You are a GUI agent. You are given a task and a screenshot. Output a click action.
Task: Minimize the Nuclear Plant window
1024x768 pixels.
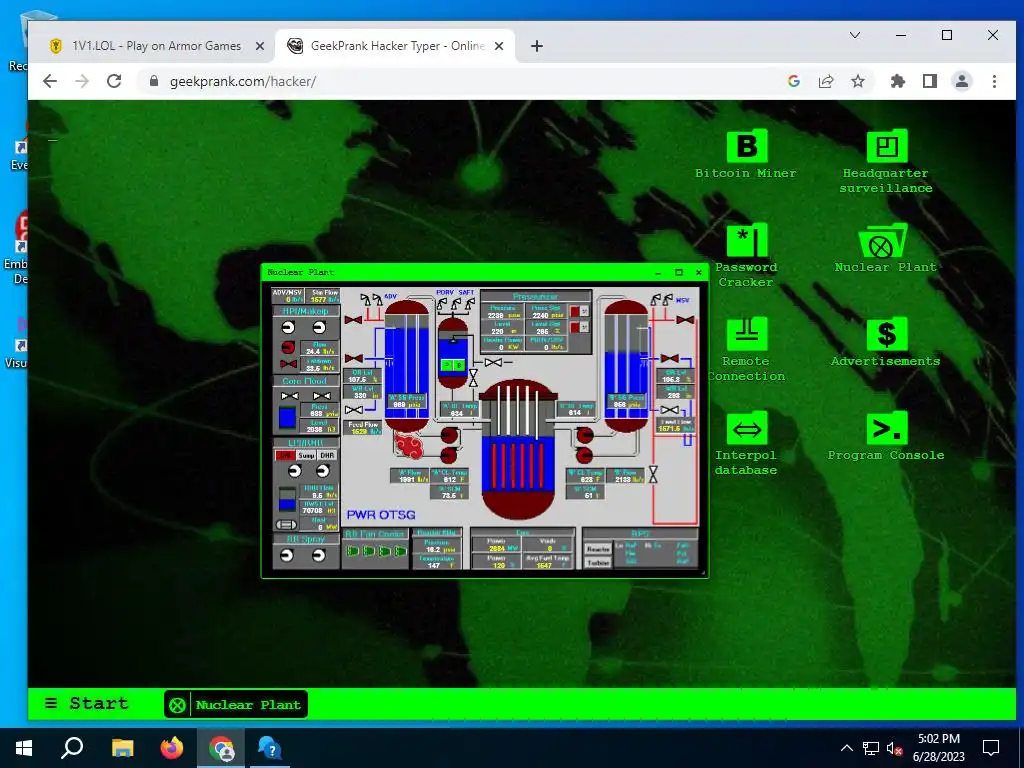click(658, 272)
